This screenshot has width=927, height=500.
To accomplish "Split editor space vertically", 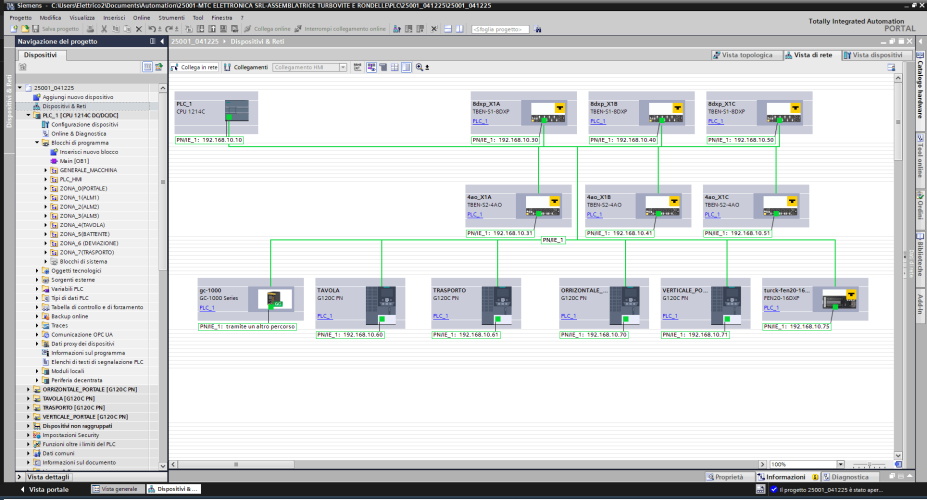I will 459,29.
